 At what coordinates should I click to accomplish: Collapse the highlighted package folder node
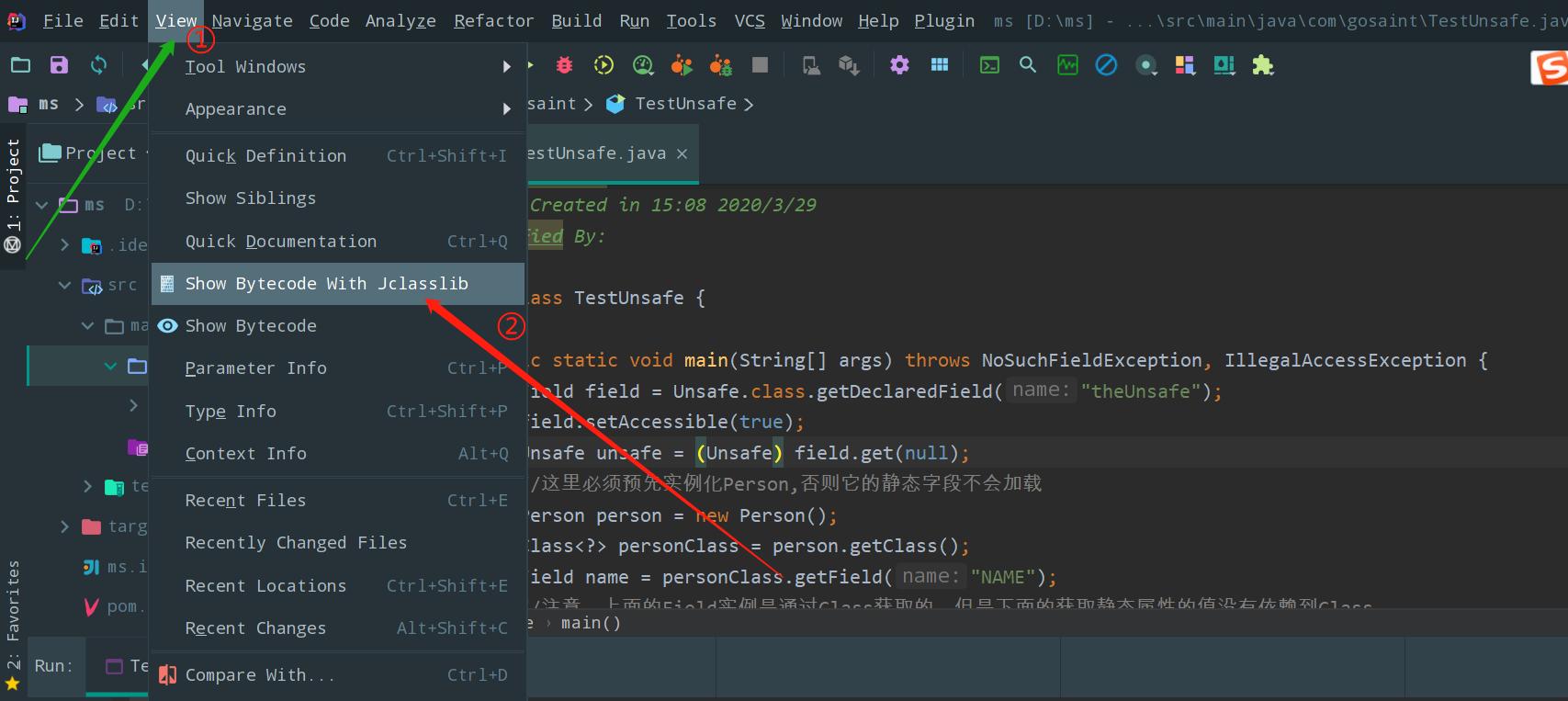tap(110, 366)
